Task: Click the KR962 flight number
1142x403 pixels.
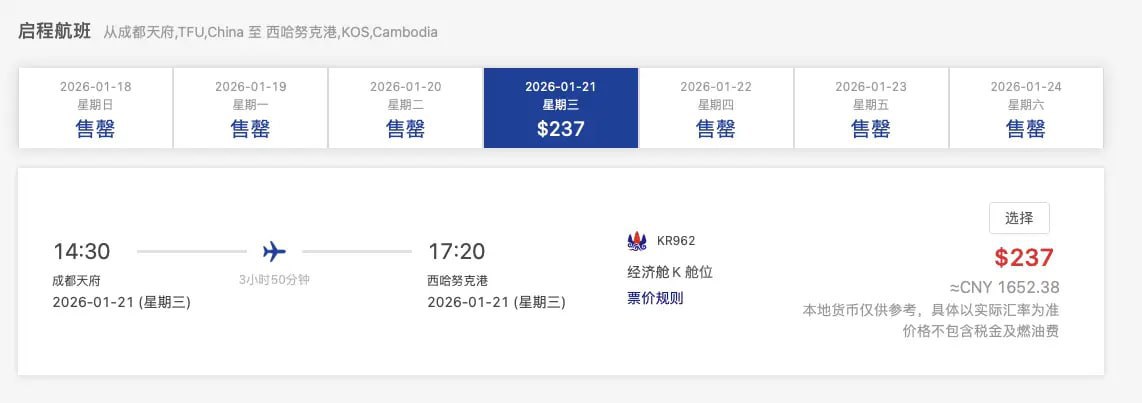Action: (676, 241)
